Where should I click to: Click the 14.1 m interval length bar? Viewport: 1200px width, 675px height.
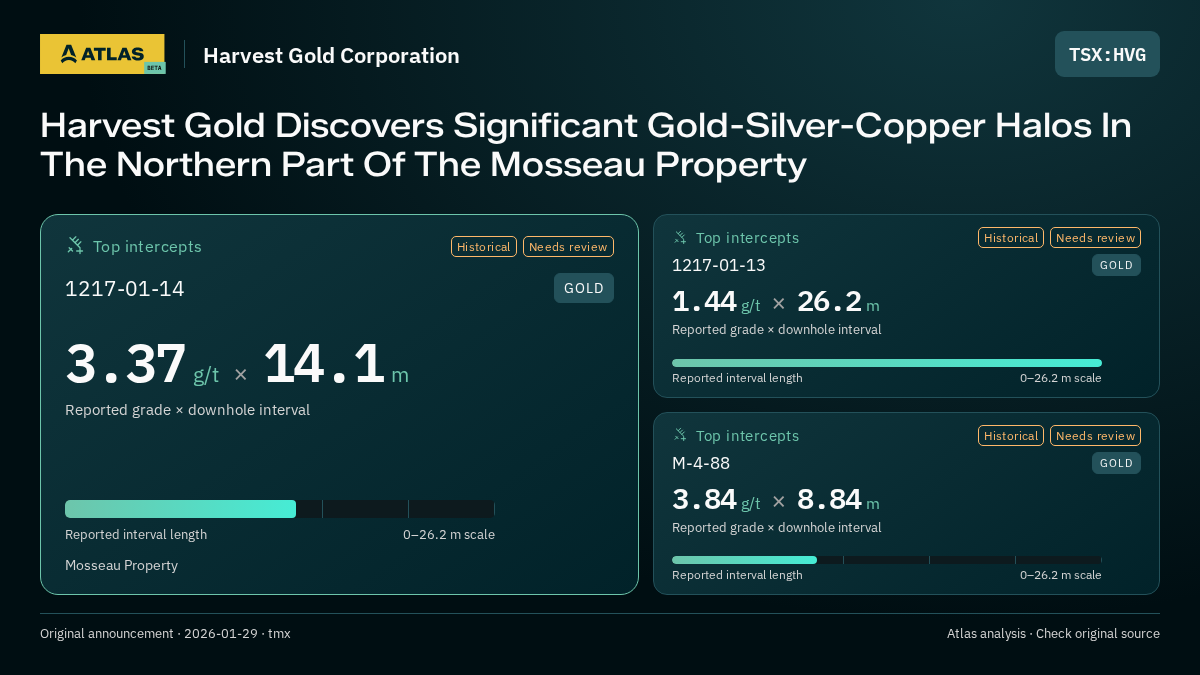coord(280,509)
